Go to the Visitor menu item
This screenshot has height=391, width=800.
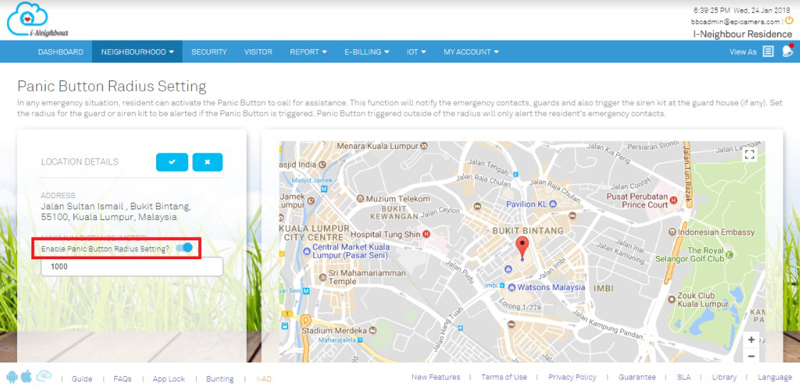(x=258, y=52)
